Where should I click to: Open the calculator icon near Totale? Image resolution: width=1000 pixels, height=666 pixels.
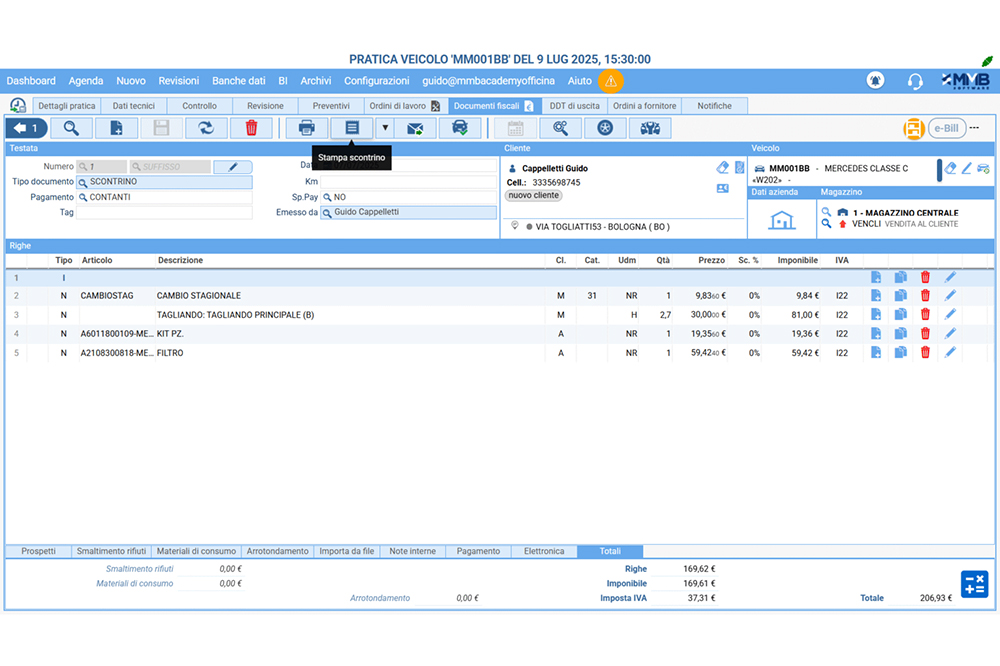[974, 585]
